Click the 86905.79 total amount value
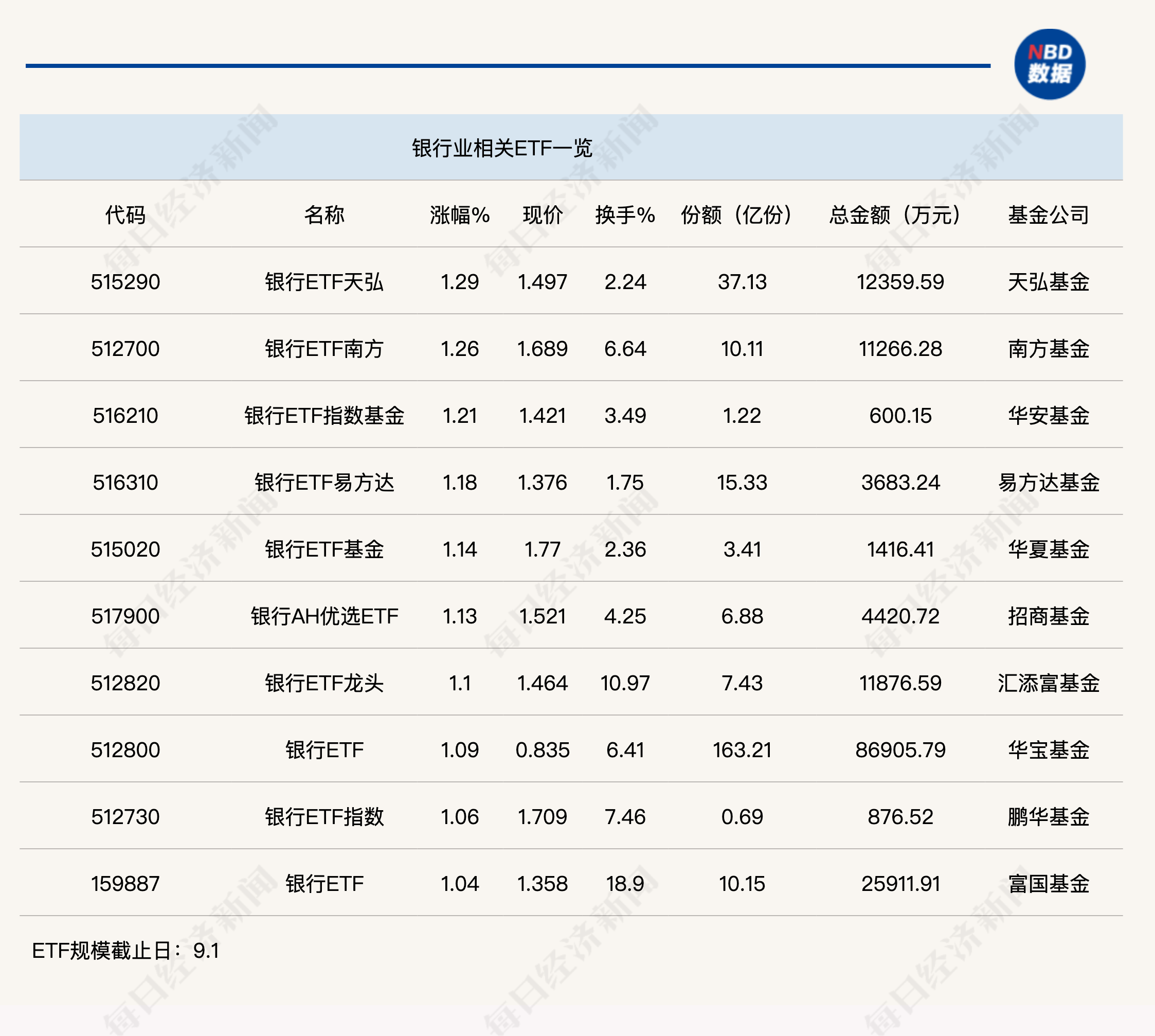This screenshot has width=1155, height=1036. pyautogui.click(x=900, y=750)
